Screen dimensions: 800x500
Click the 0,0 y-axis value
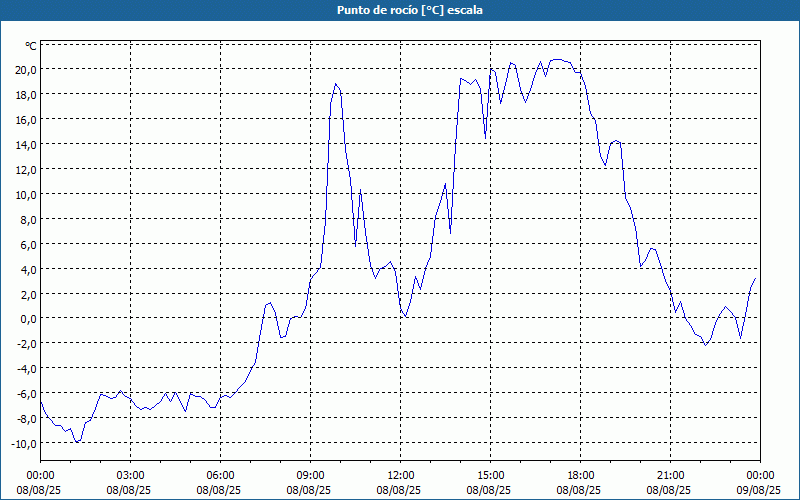28,319
